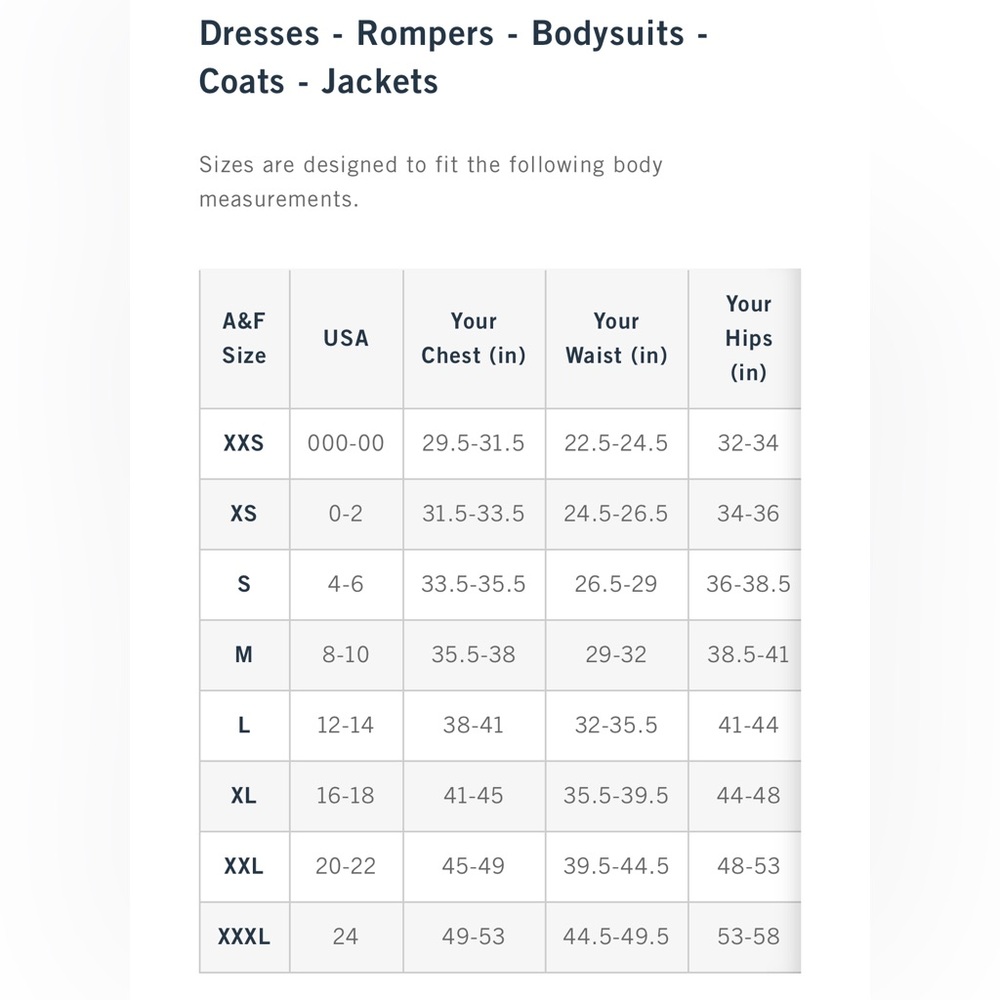Viewport: 1000px width, 1000px height.
Task: Click the XXXL size row label
Action: point(244,937)
